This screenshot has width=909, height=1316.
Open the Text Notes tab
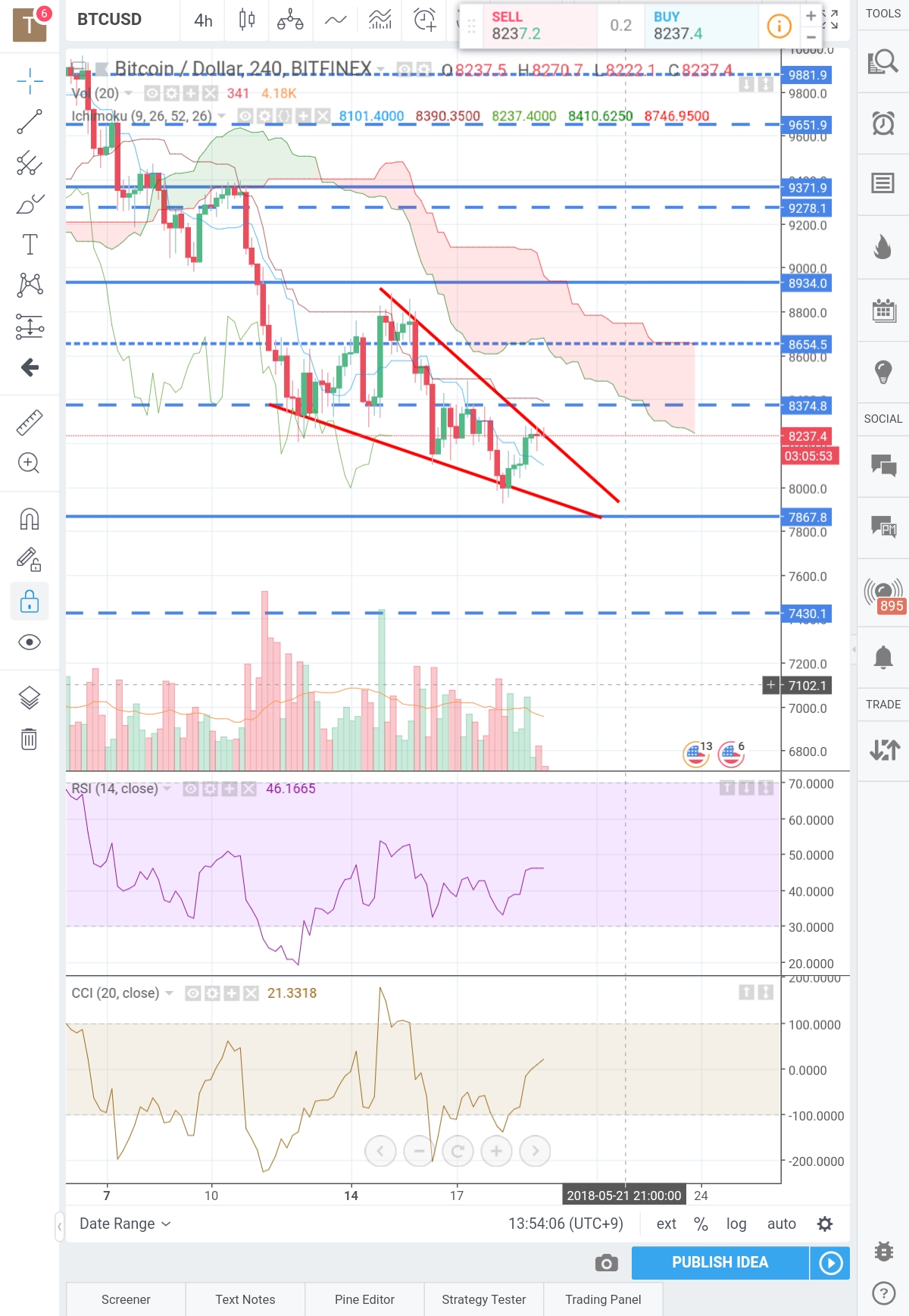[x=245, y=1299]
